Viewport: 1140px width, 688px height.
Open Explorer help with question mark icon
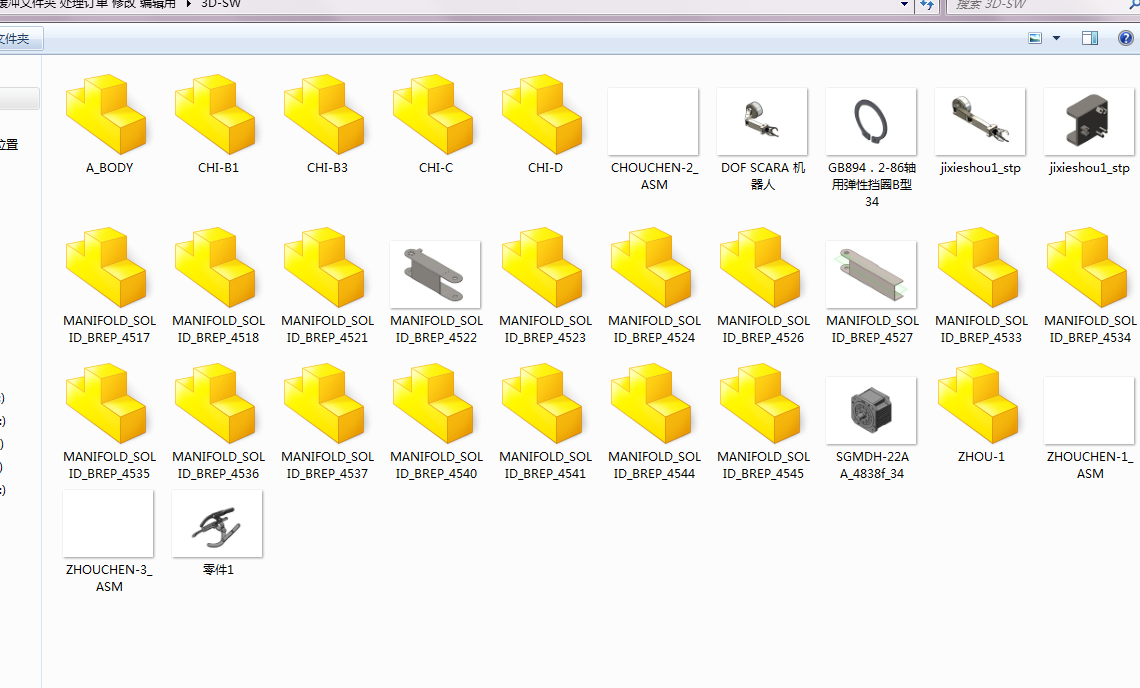[x=1126, y=38]
